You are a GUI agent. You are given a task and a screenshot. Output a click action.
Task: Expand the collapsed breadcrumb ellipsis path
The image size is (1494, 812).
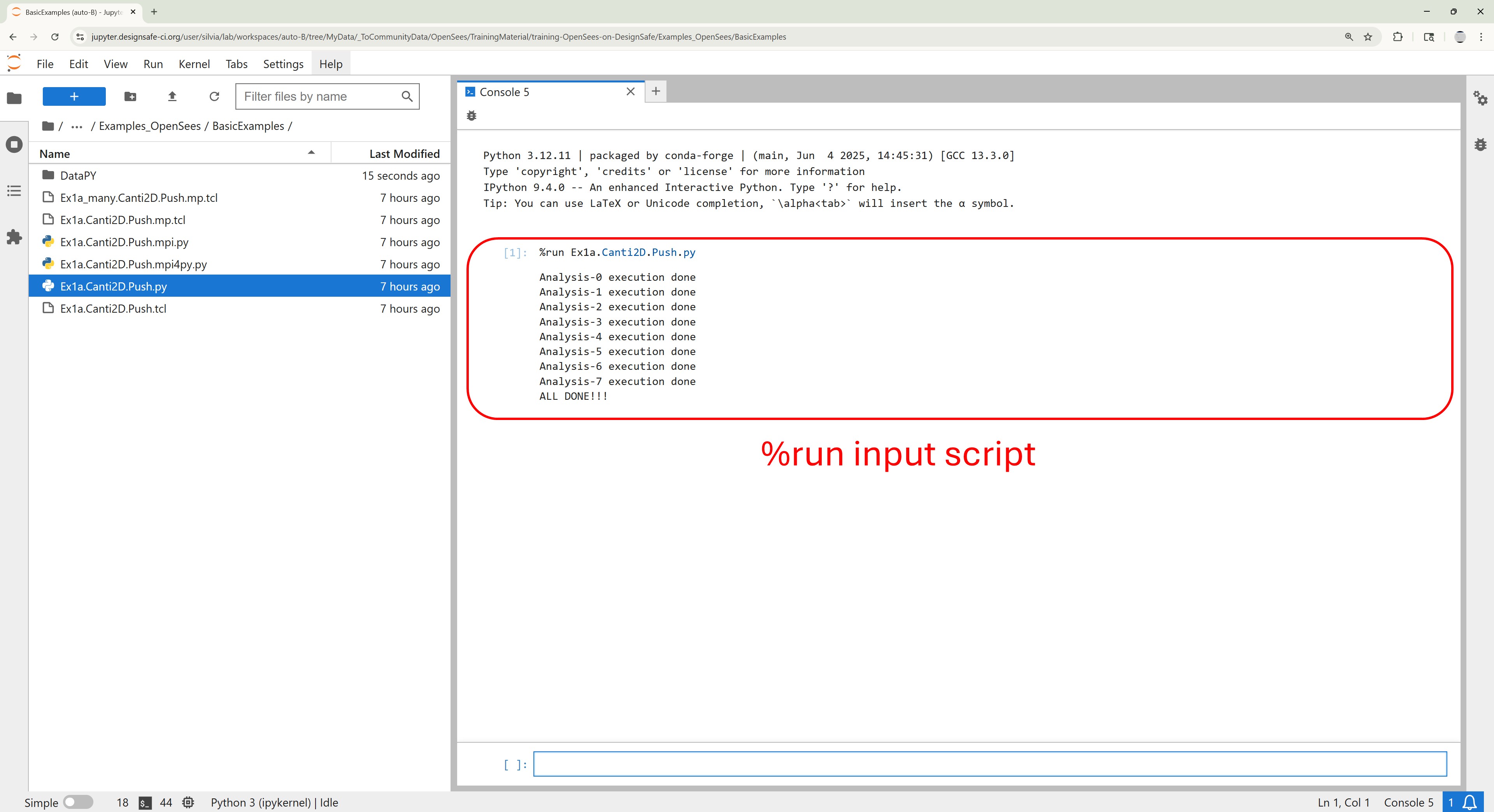[77, 126]
